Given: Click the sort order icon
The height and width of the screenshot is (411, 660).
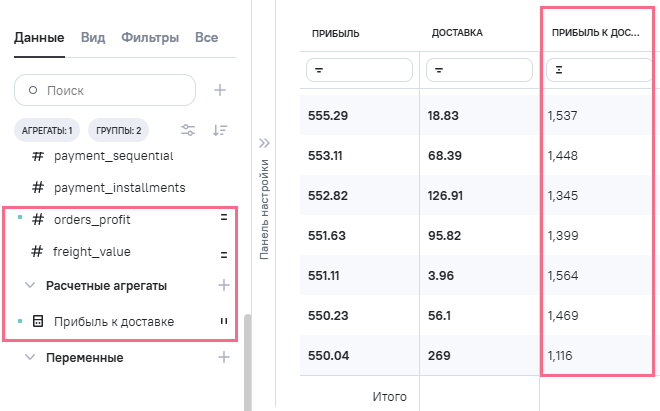Looking at the screenshot, I should pyautogui.click(x=220, y=130).
